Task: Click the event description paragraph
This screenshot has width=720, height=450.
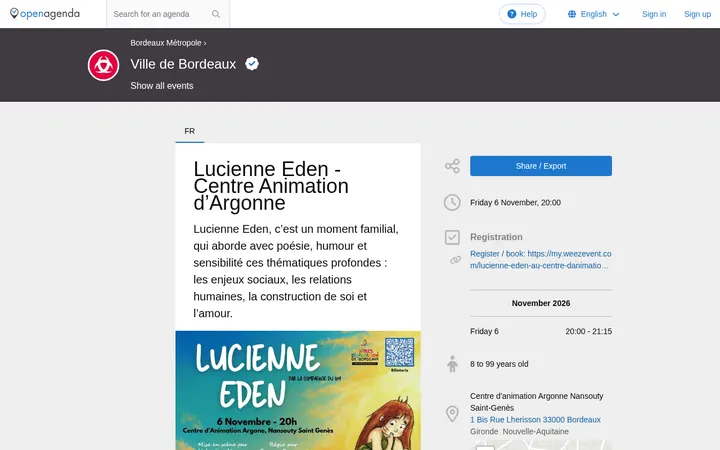Action: [x=296, y=271]
